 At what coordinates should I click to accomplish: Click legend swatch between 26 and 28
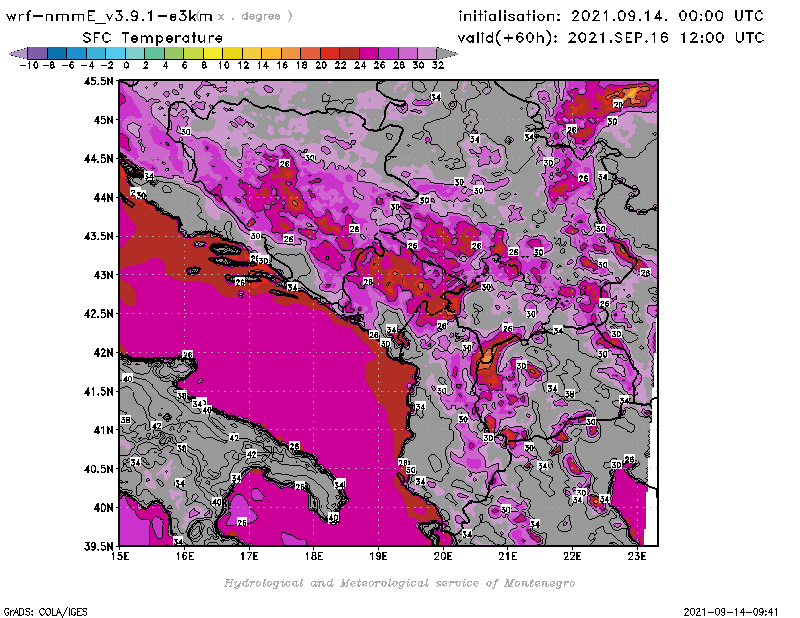(388, 53)
